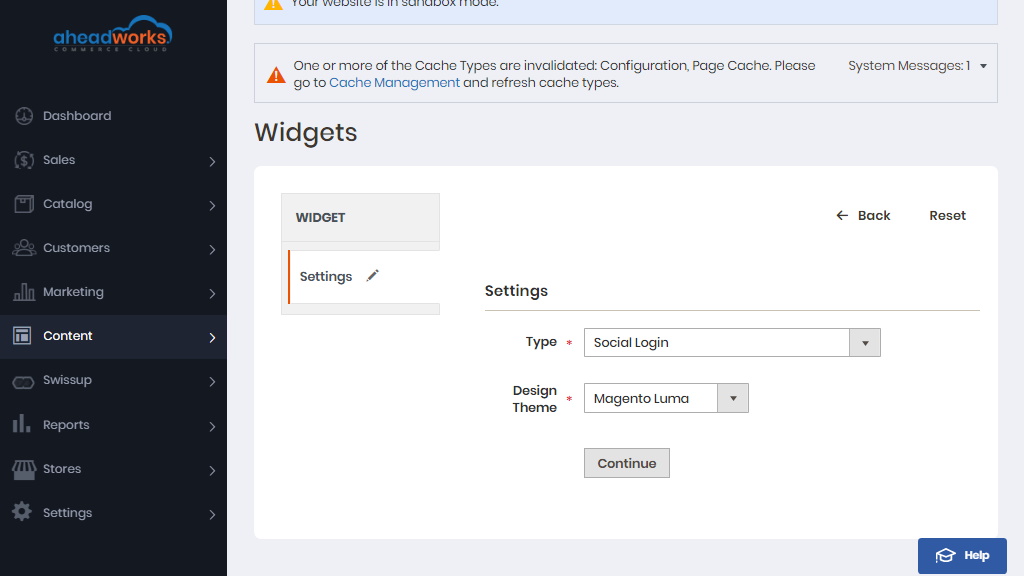Open the Stores menu item
The image size is (1024, 576).
tap(113, 468)
